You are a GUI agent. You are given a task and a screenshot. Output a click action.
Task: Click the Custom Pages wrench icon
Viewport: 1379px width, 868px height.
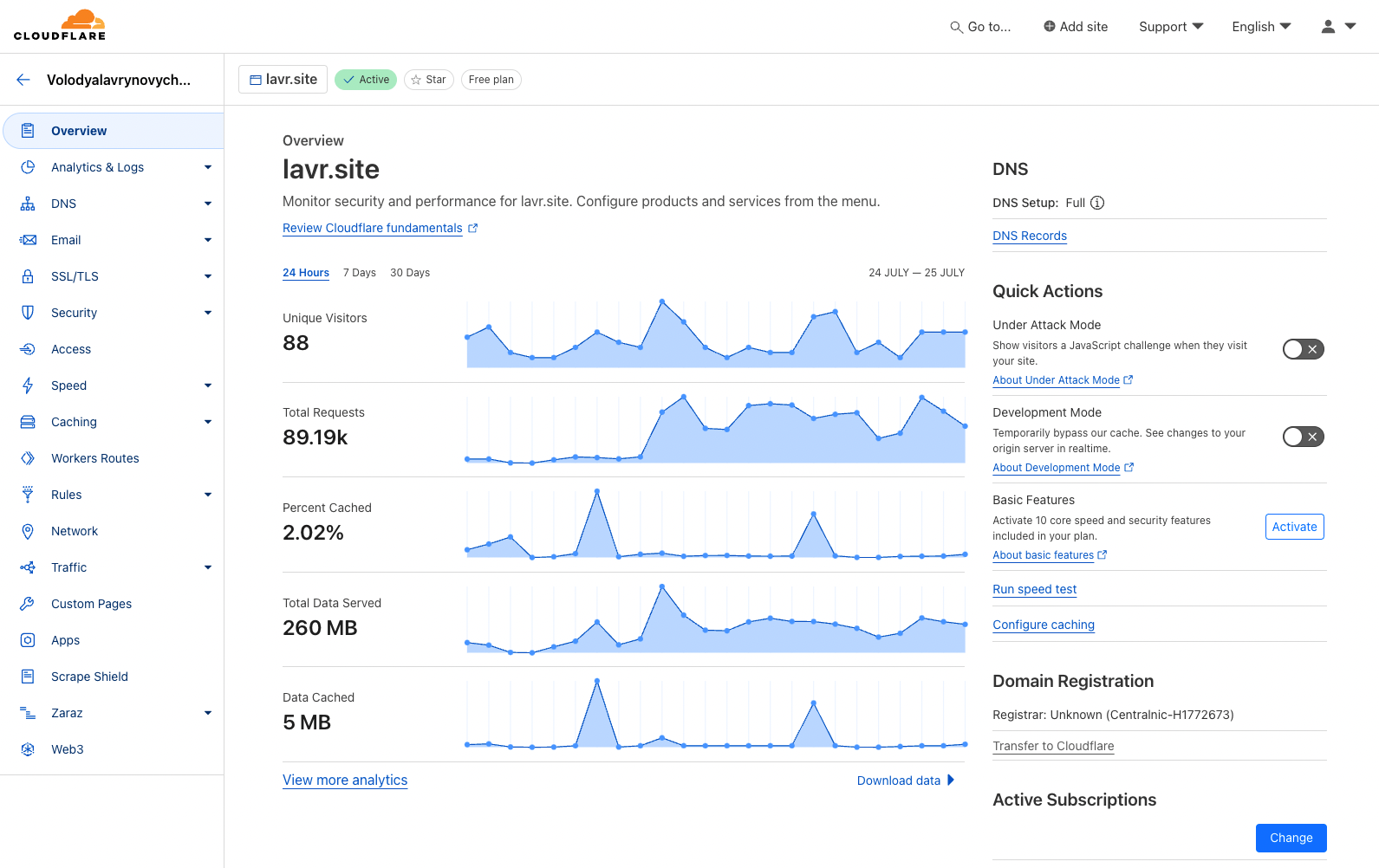coord(28,604)
